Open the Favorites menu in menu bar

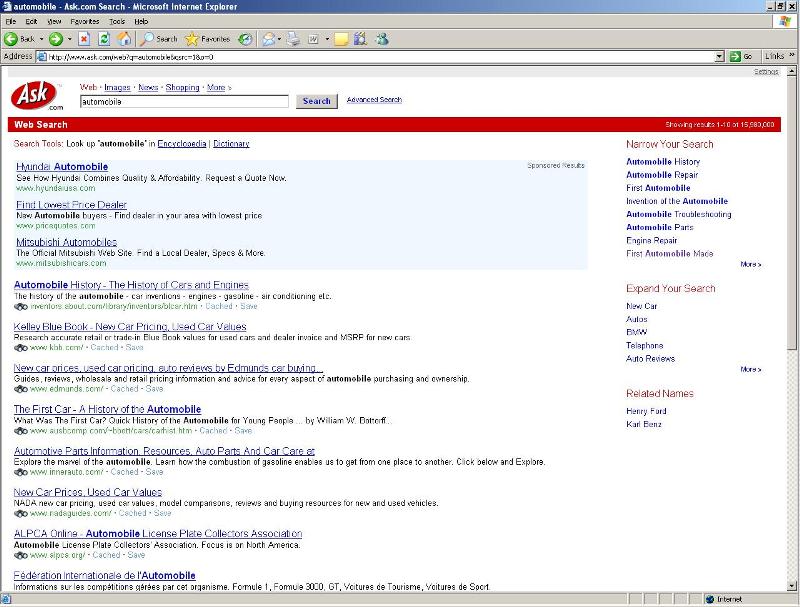click(84, 21)
